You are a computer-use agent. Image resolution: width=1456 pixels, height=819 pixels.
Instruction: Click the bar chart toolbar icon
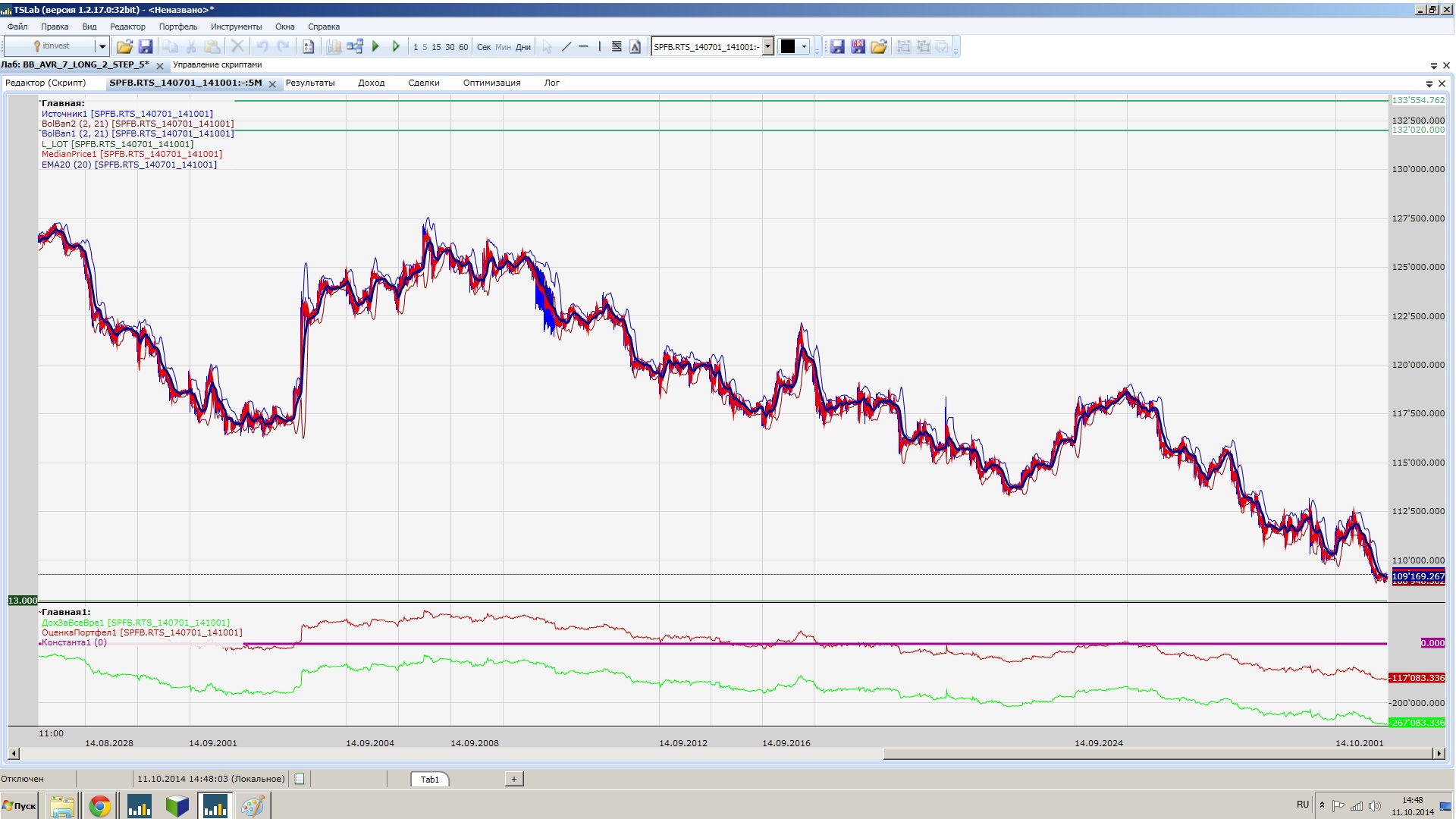click(334, 47)
